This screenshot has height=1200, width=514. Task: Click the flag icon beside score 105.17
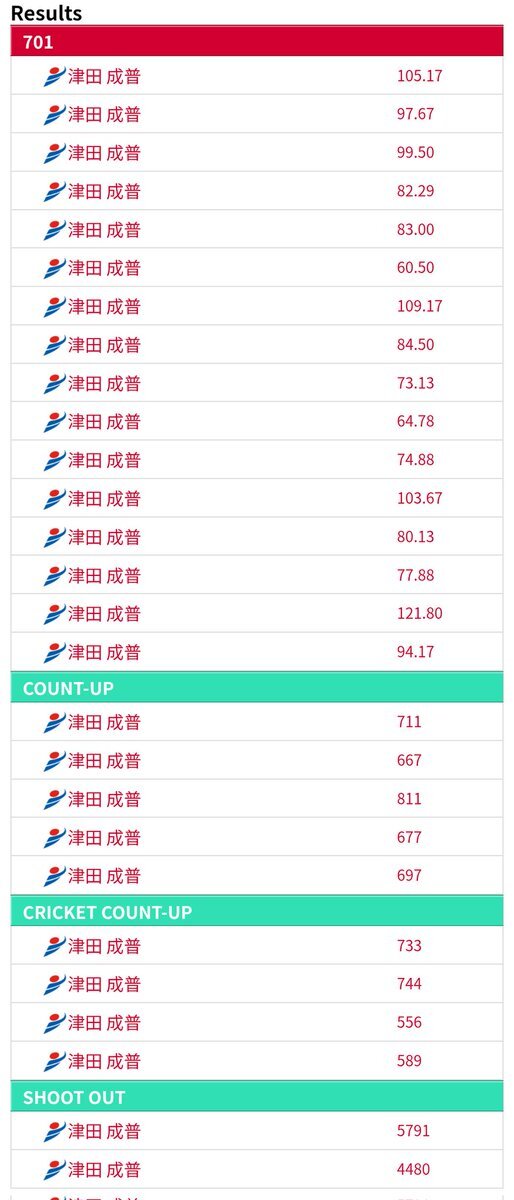(x=54, y=76)
